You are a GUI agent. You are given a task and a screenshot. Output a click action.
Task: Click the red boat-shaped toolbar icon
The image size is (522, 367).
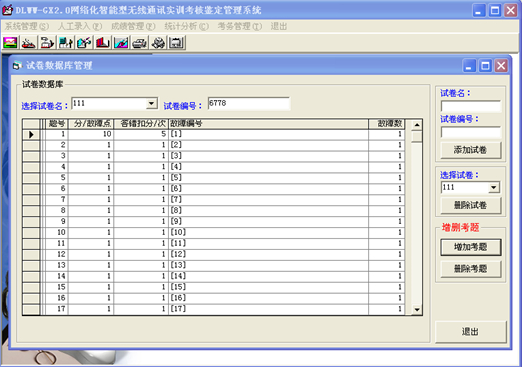point(29,43)
